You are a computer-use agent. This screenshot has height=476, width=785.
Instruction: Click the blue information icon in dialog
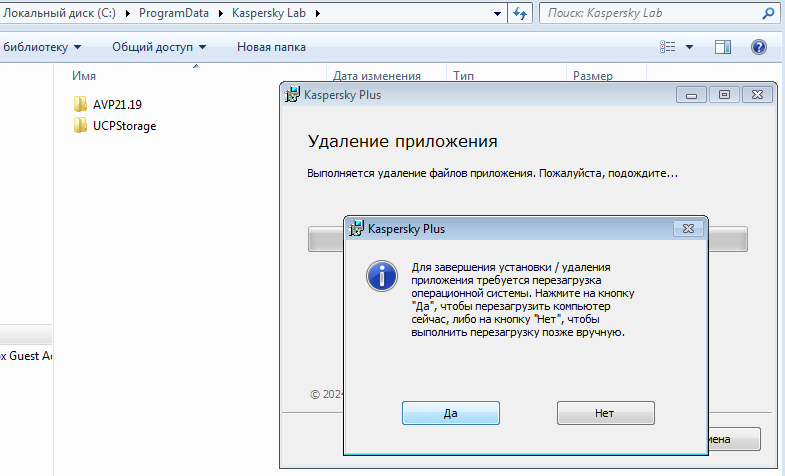tap(381, 276)
